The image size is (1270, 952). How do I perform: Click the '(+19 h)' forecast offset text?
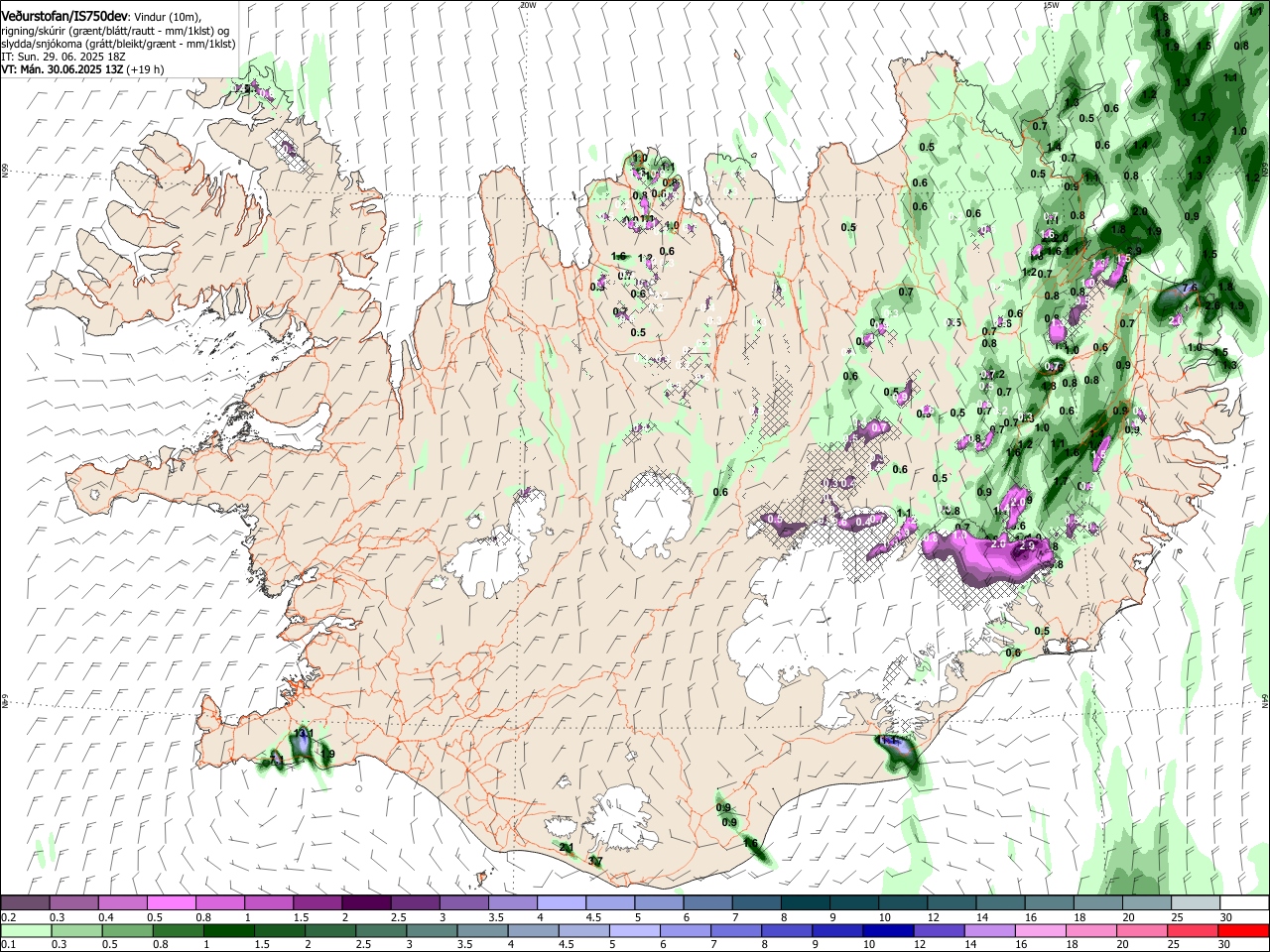[145, 69]
